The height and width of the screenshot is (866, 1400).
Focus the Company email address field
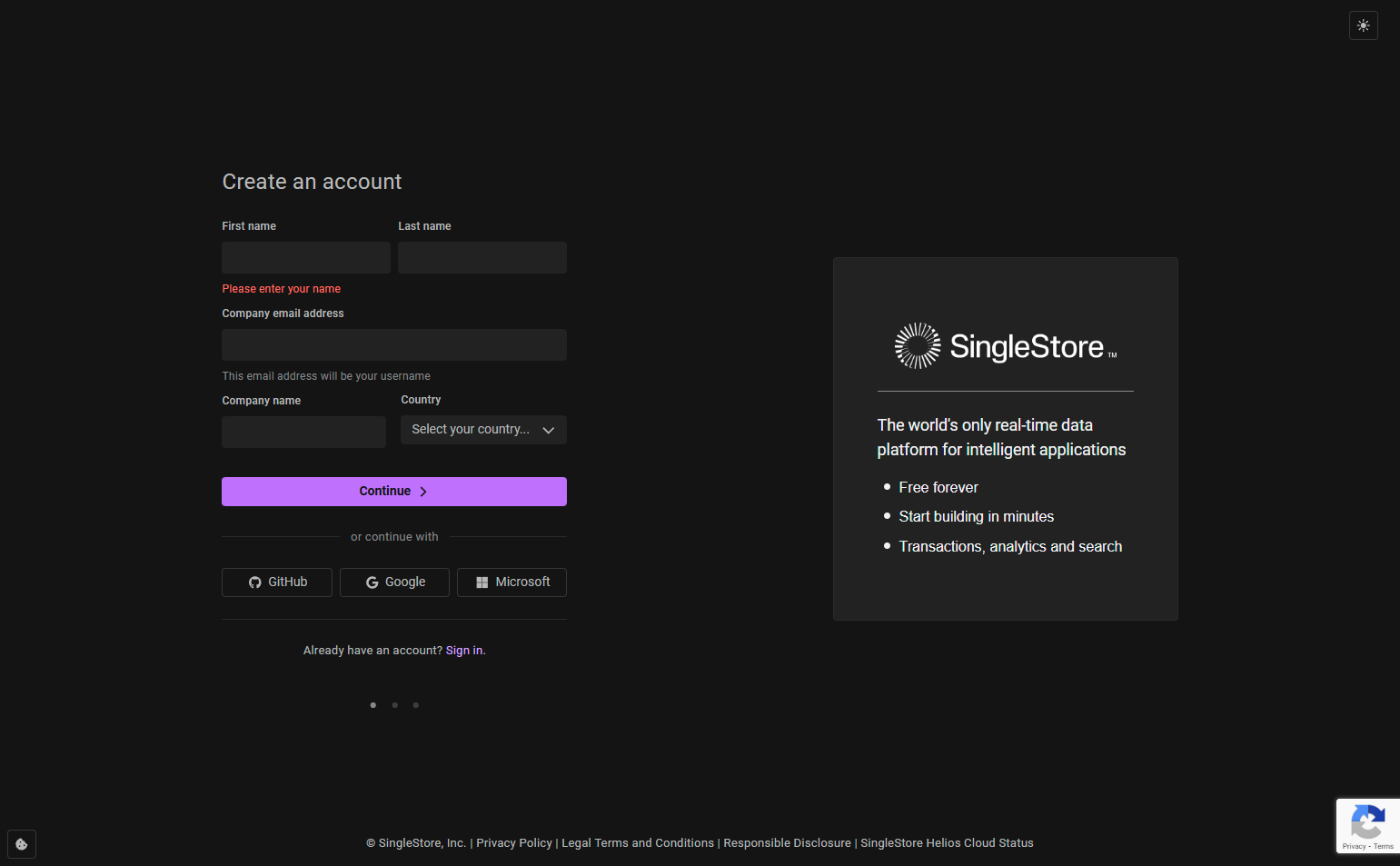(393, 344)
